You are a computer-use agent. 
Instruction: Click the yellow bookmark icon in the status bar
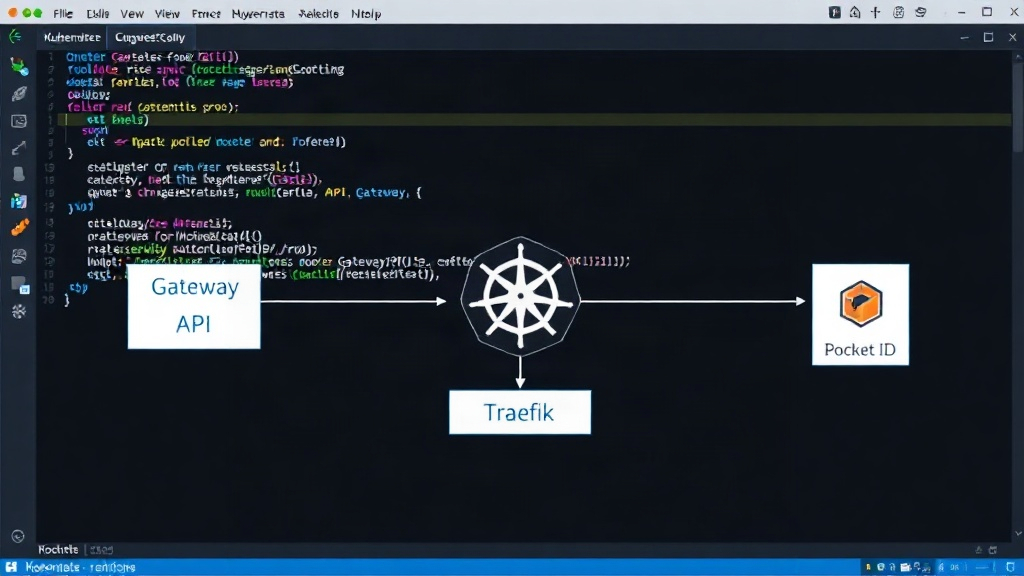[x=868, y=568]
